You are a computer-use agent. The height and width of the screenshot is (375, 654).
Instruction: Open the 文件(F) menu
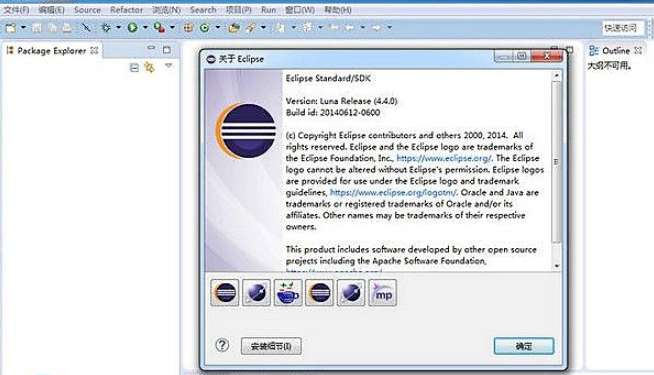tap(16, 10)
